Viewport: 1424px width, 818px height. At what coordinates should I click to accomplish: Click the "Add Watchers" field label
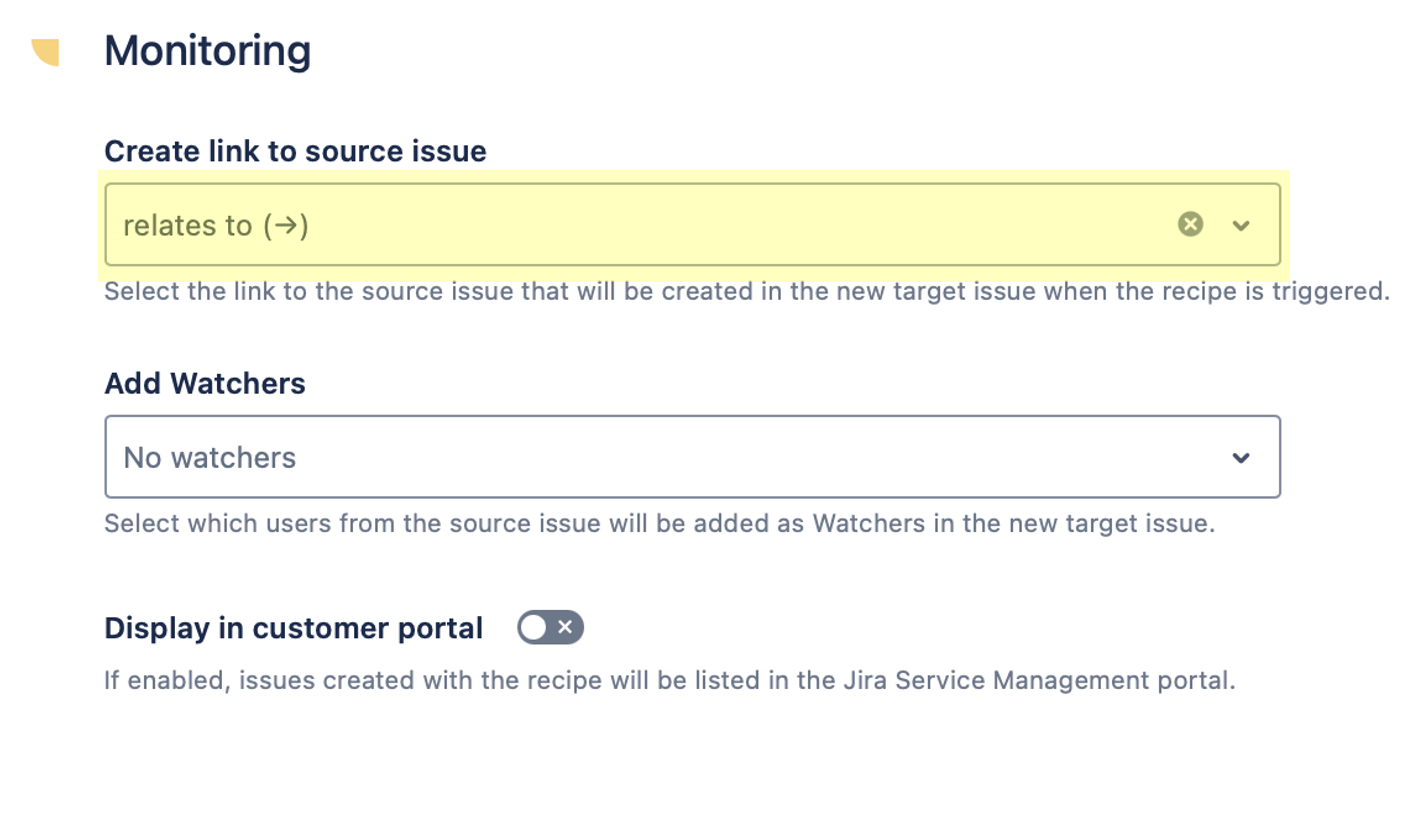205,383
